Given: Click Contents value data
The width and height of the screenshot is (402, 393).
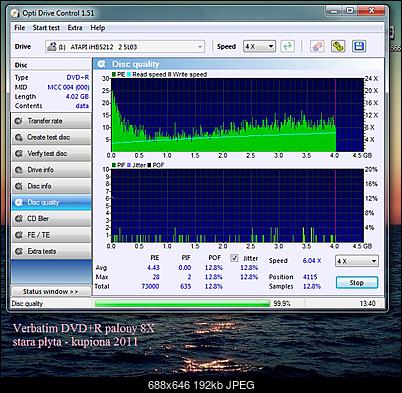Looking at the screenshot, I should pos(82,106).
